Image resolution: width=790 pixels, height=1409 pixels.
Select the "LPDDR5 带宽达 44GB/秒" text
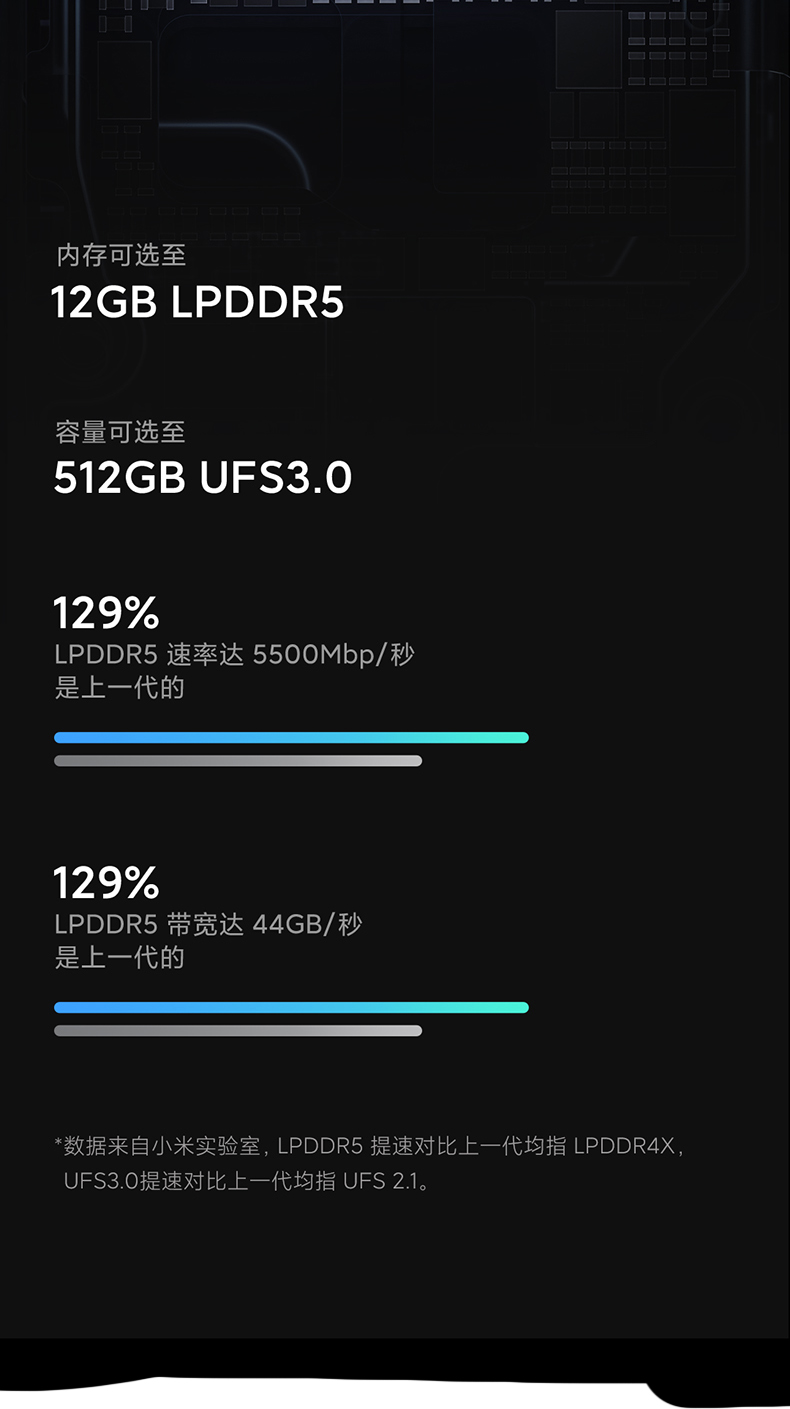click(208, 925)
